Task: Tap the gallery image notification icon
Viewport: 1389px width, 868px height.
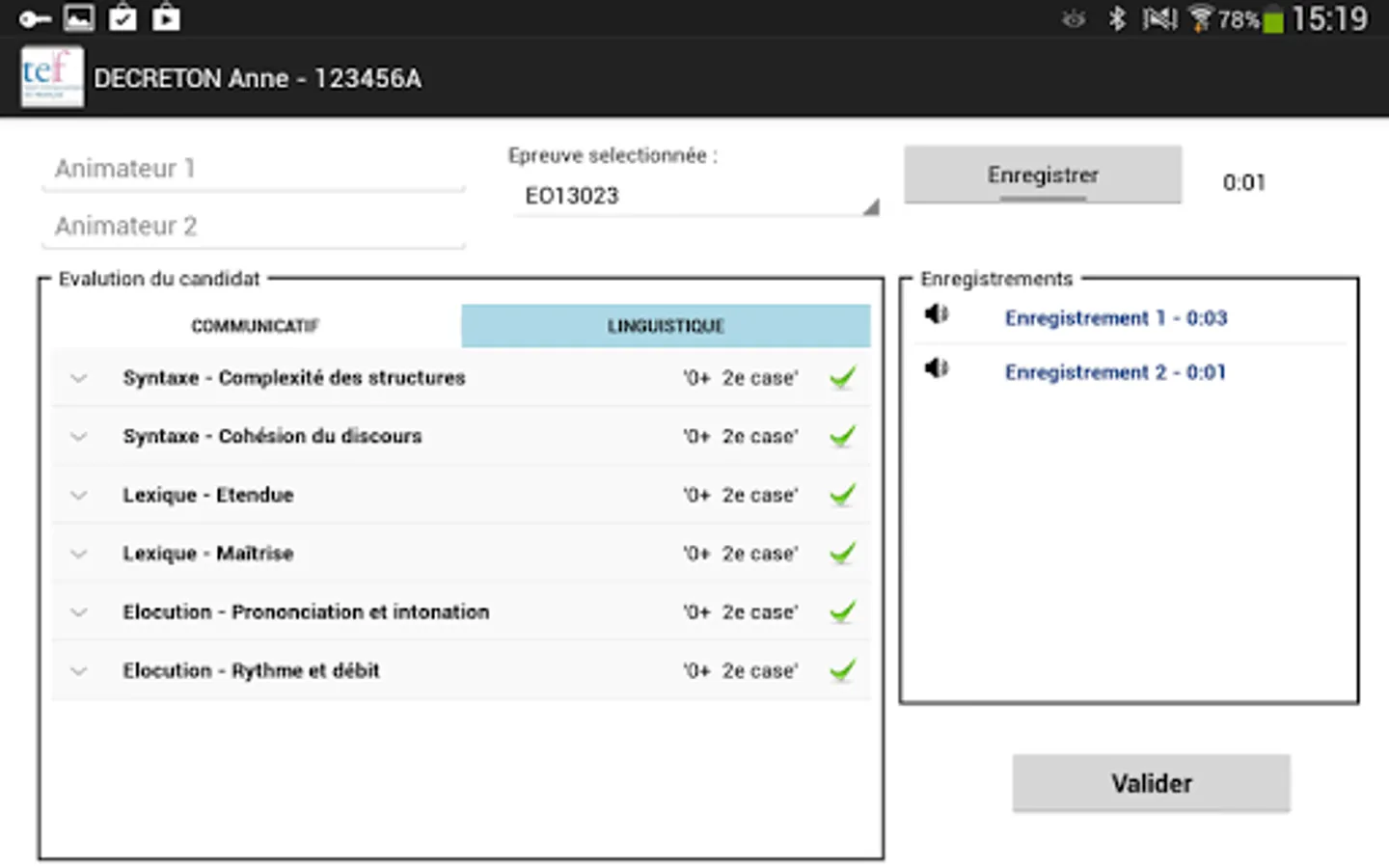Action: click(x=79, y=18)
